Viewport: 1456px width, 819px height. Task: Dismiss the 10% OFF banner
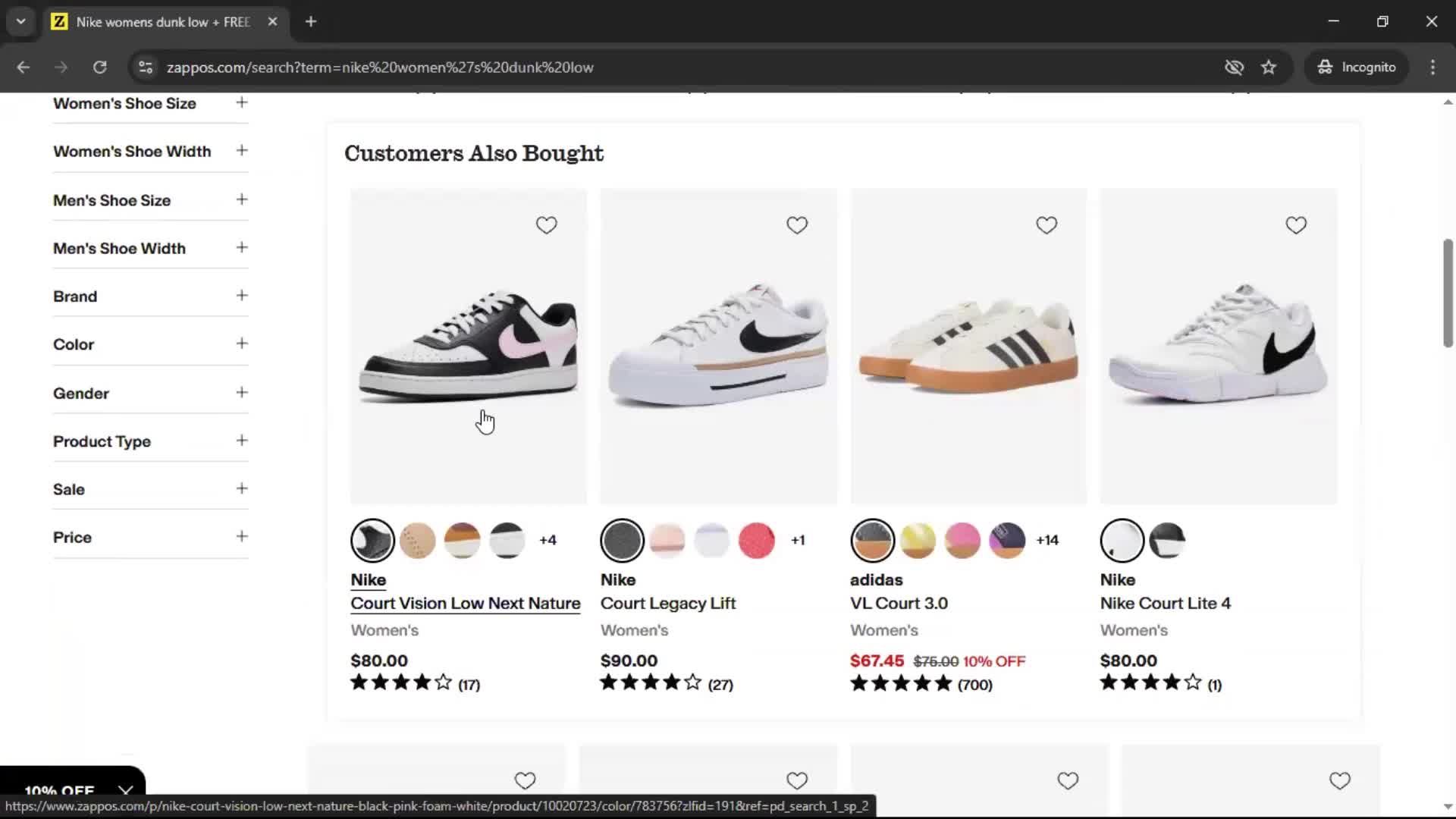coord(125,791)
